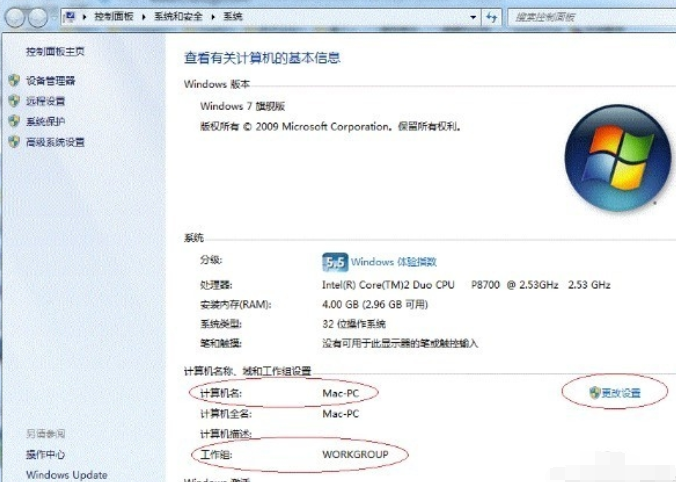Viewport: 676px width, 483px height.
Task: Go forward with the forward arrow button
Action: point(38,18)
